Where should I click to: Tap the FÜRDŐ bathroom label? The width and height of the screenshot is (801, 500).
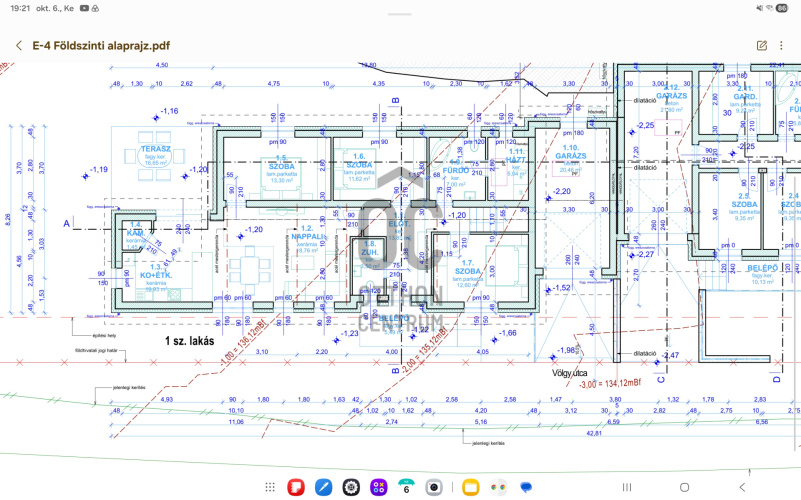456,171
